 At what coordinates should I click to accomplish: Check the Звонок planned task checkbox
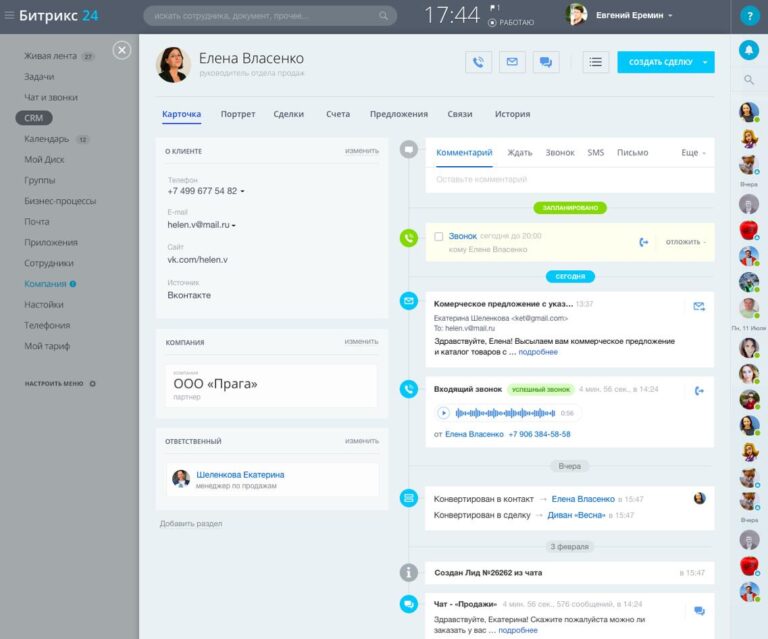[439, 237]
